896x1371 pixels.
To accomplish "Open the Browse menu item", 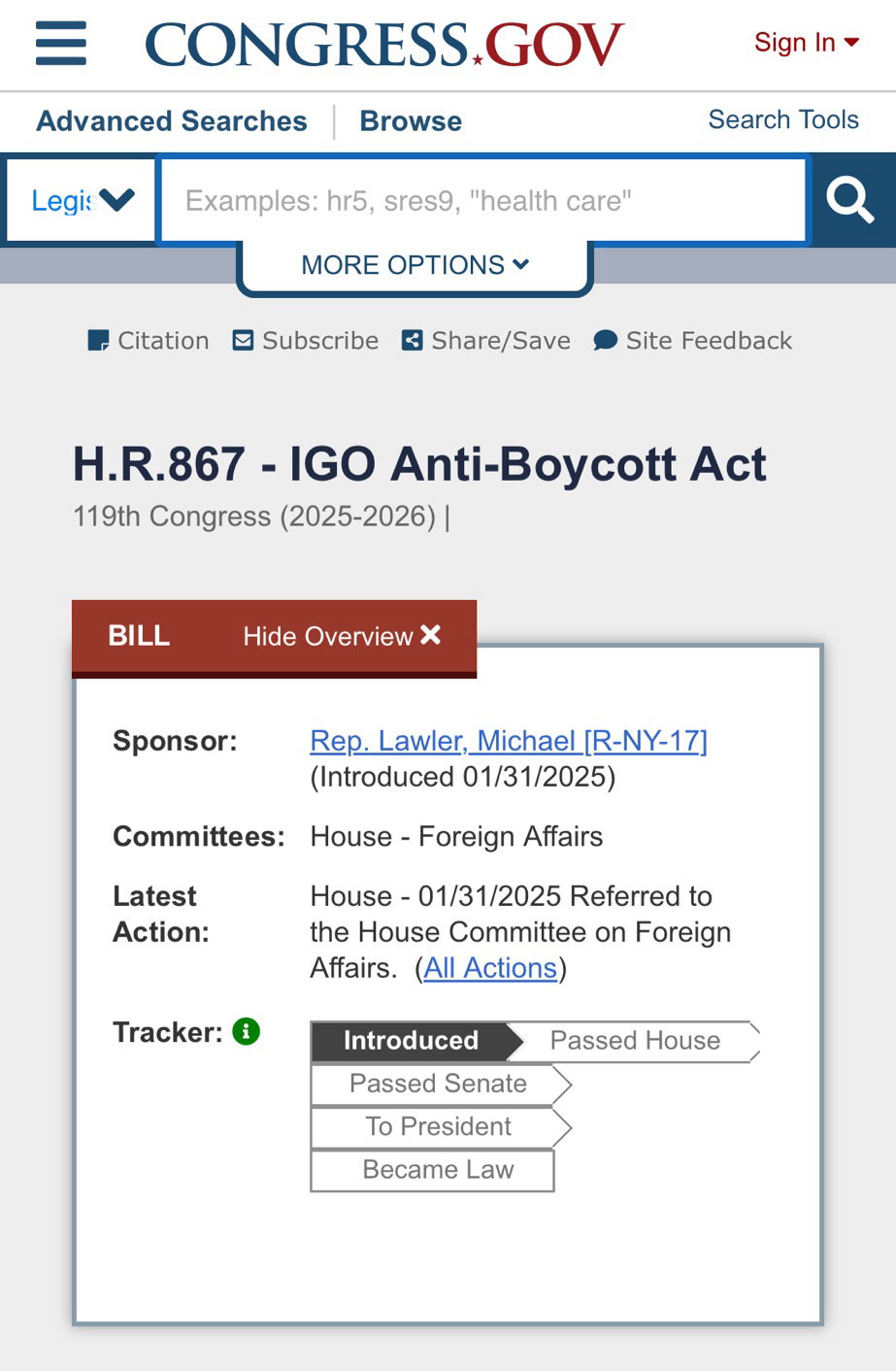I will (411, 121).
